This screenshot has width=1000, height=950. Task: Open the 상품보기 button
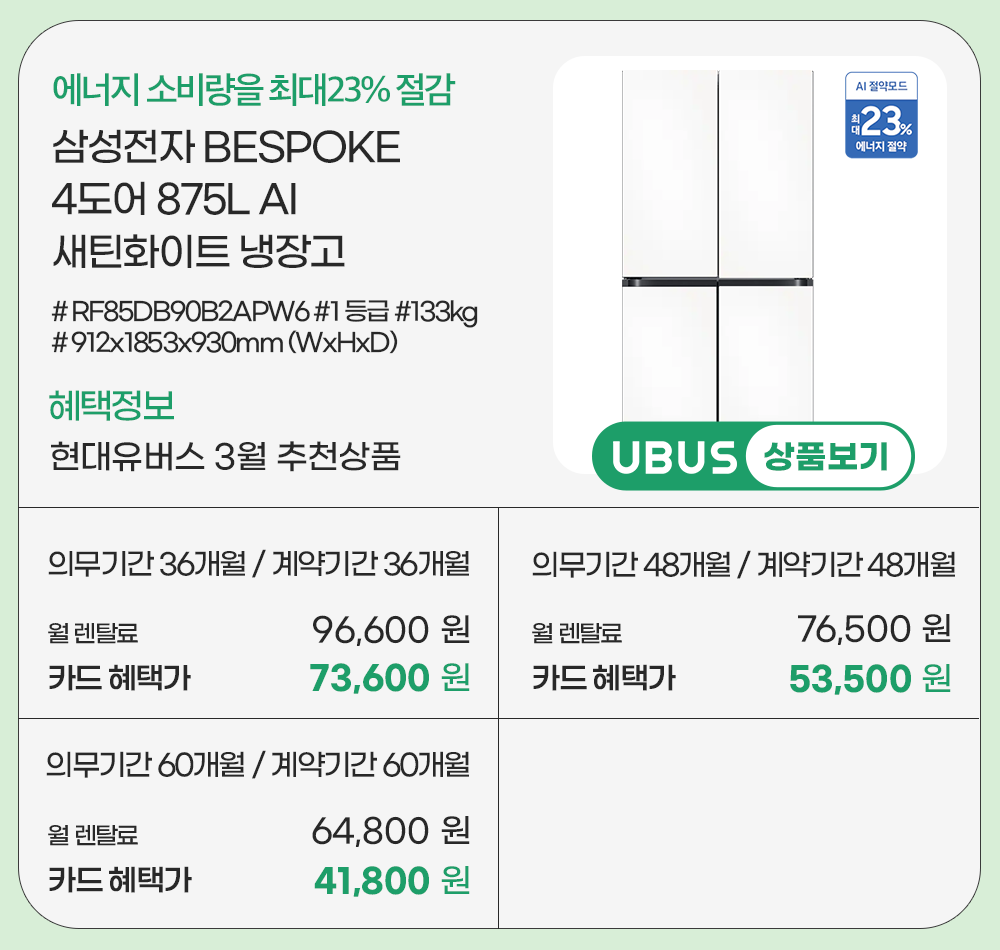click(826, 457)
